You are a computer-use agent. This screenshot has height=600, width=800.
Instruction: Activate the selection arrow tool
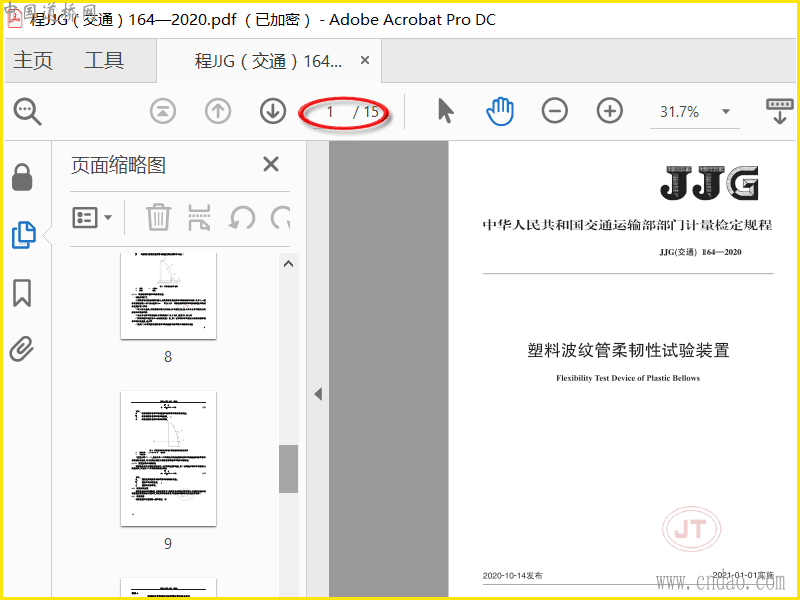click(445, 111)
